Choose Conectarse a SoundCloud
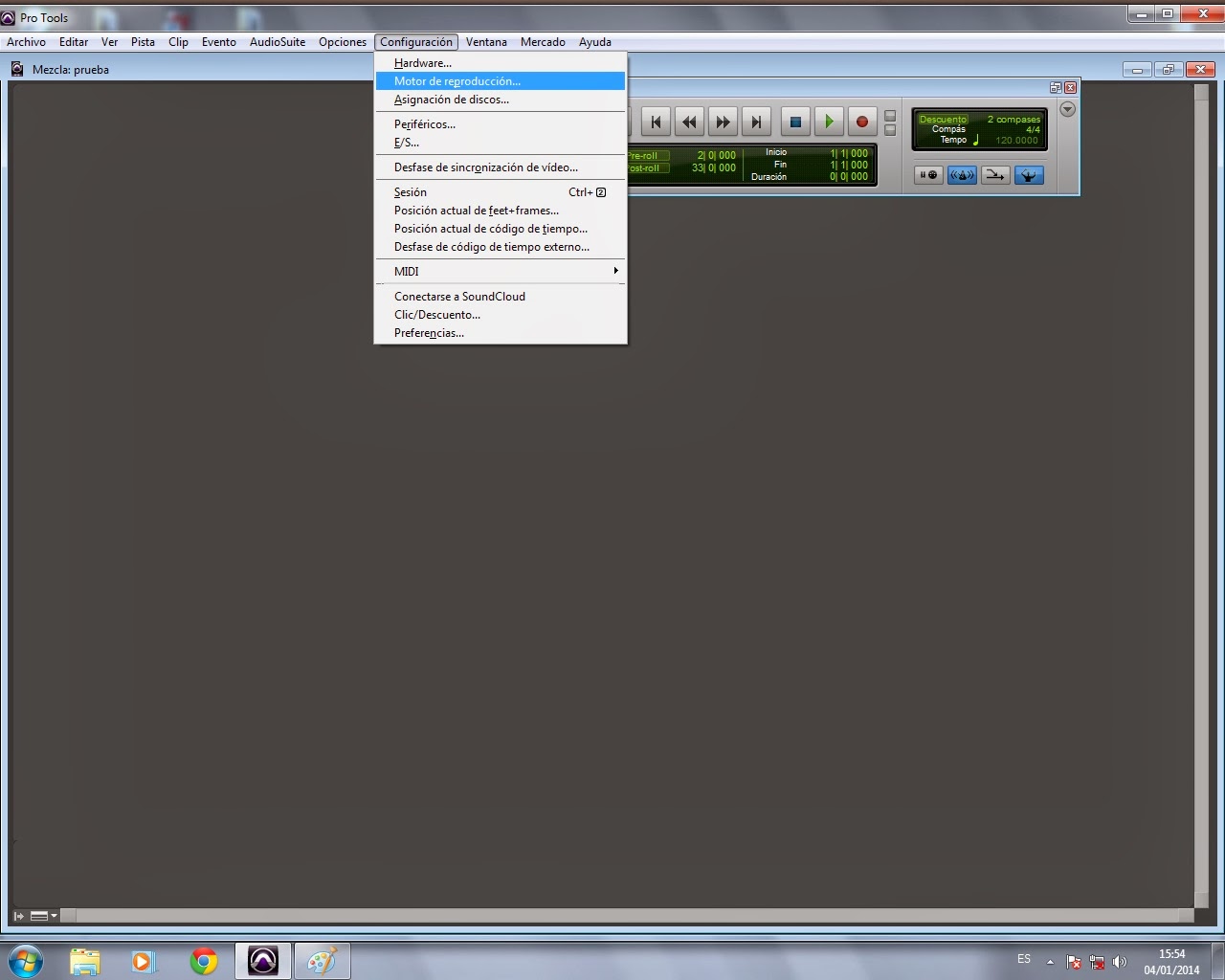The height and width of the screenshot is (980, 1225). click(x=459, y=296)
